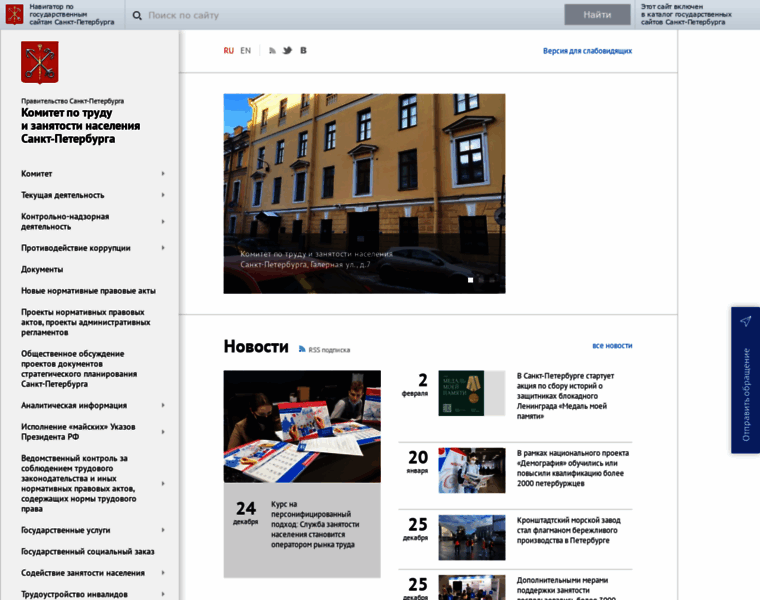Expand Государственные услуги submenu arrow
Viewport: 760px width, 600px height.
click(163, 530)
